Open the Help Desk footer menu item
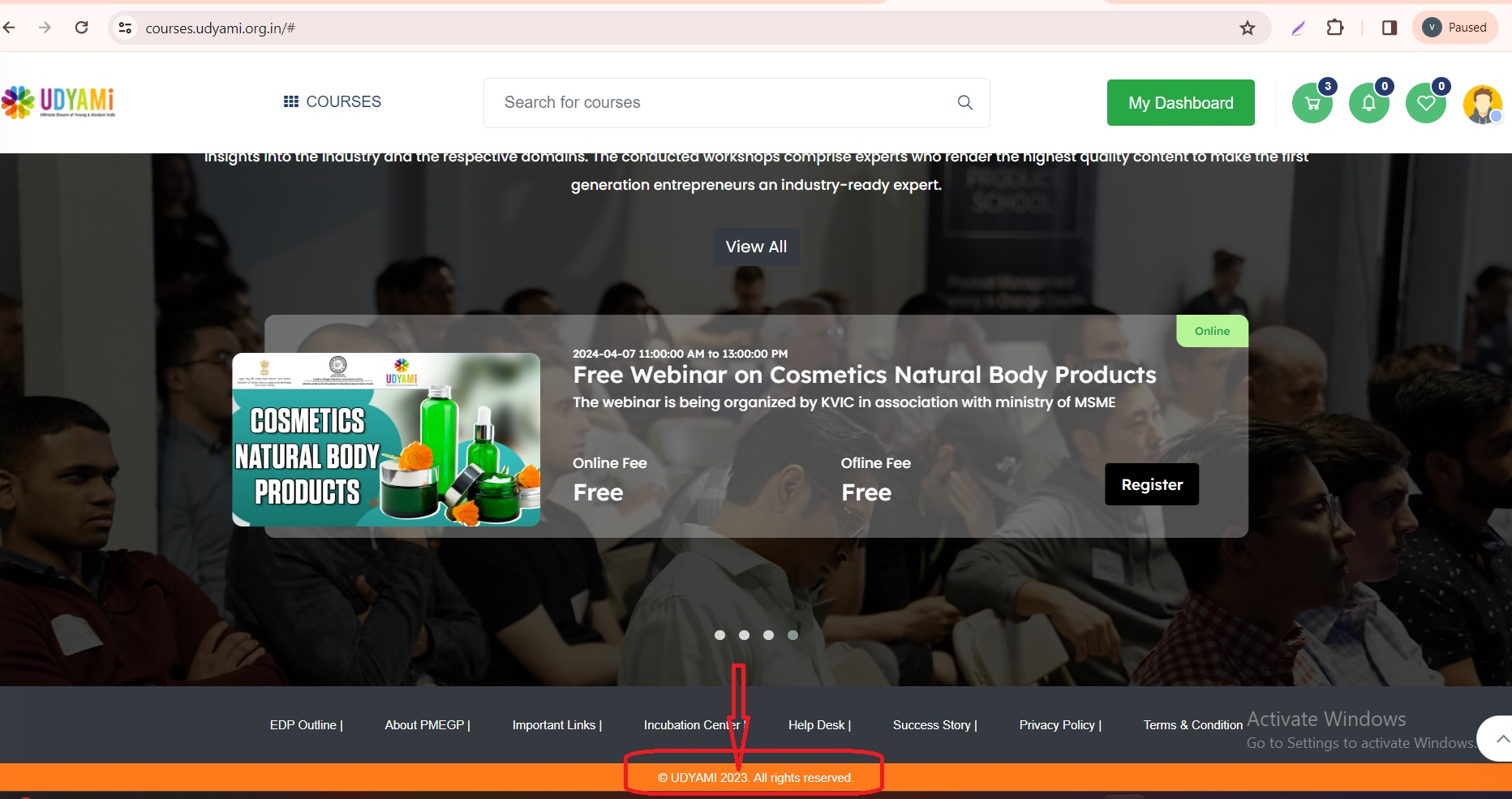The width and height of the screenshot is (1512, 799). point(816,724)
